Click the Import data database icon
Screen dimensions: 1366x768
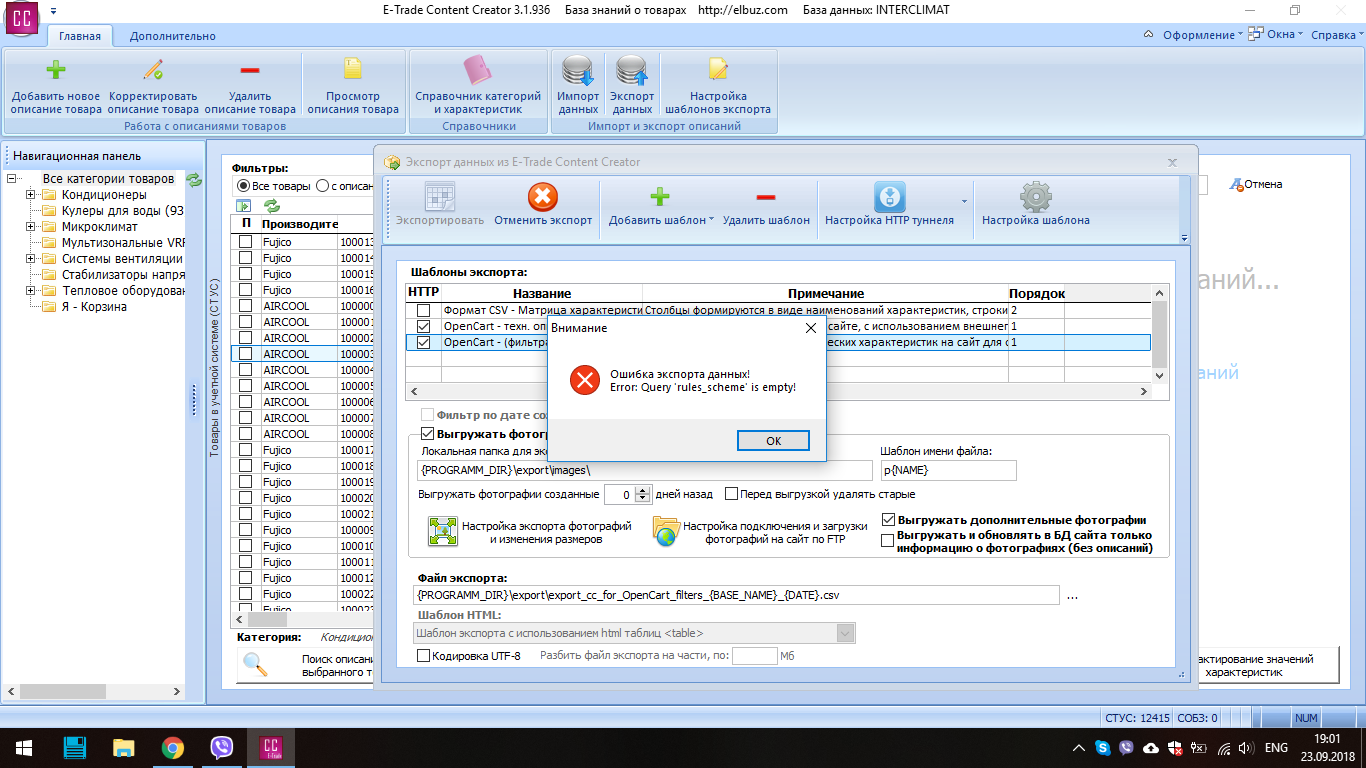click(x=578, y=70)
